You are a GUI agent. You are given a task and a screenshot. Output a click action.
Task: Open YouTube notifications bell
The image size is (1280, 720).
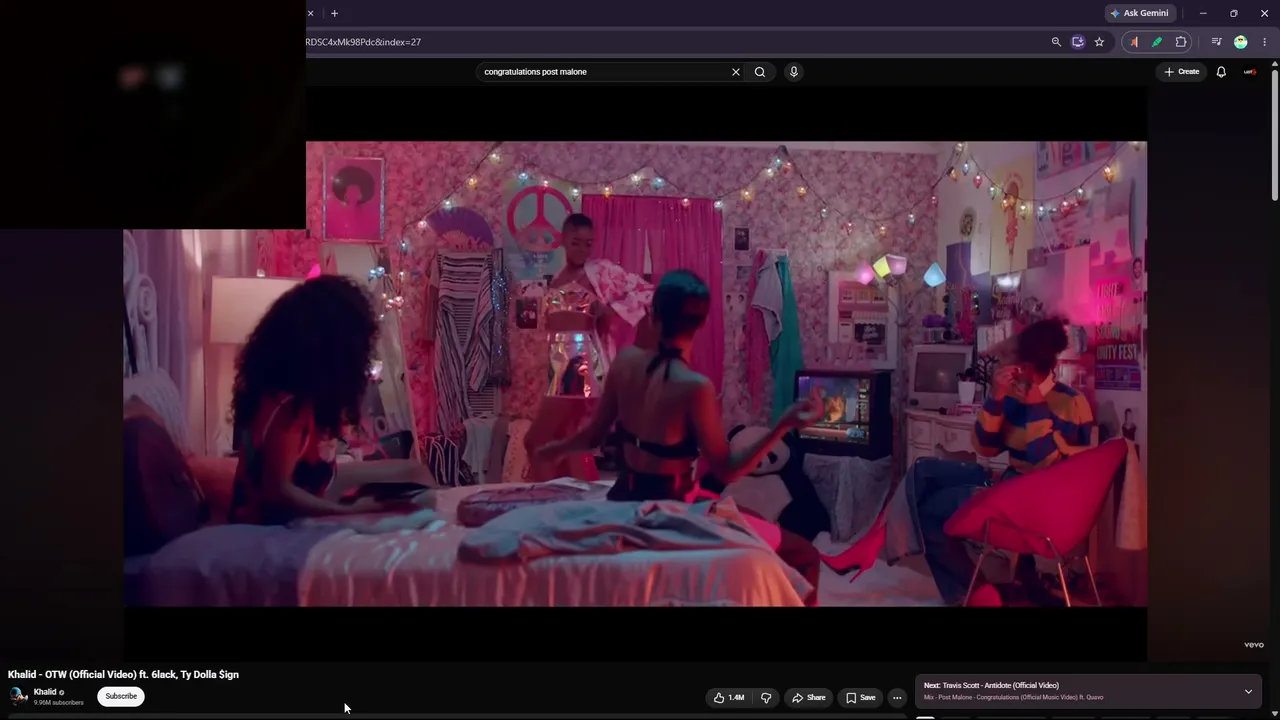pos(1221,72)
